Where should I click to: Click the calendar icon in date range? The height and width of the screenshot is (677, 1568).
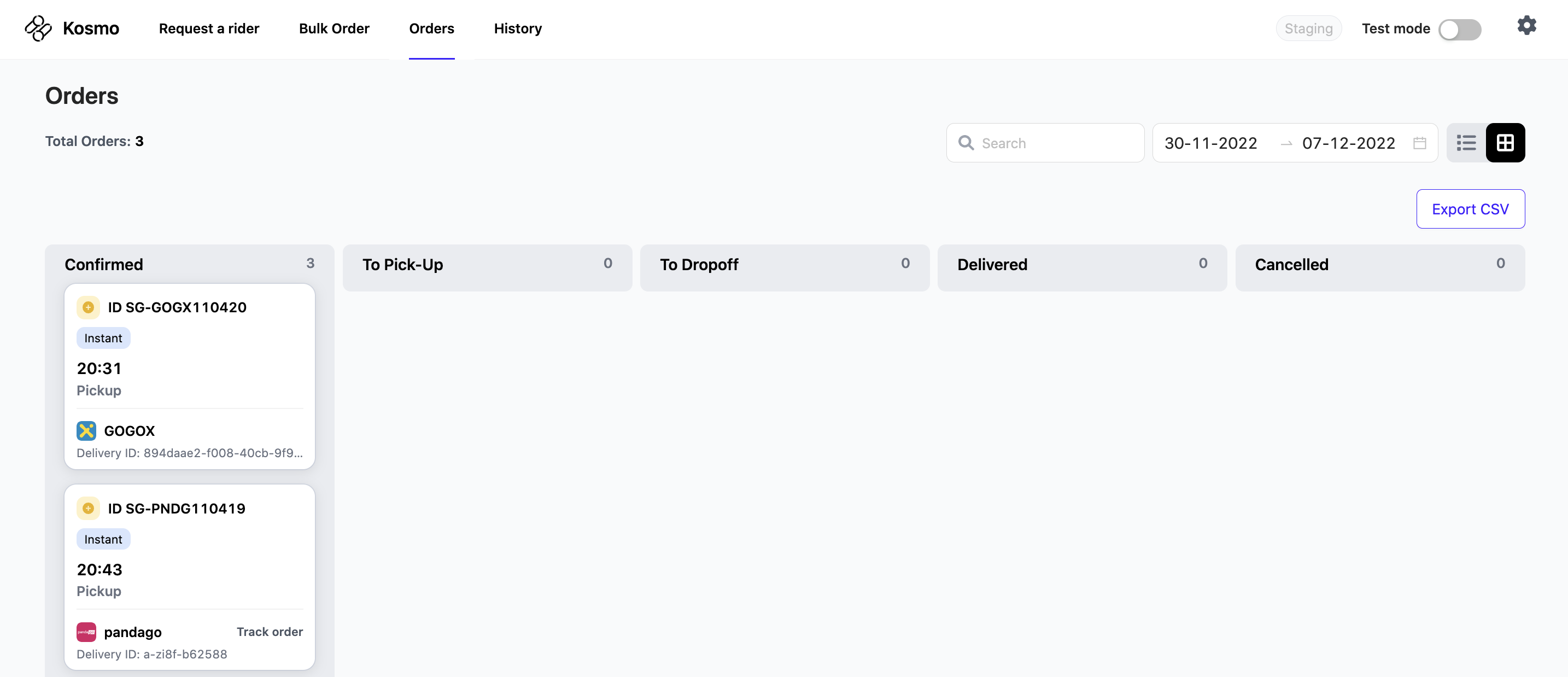point(1419,143)
